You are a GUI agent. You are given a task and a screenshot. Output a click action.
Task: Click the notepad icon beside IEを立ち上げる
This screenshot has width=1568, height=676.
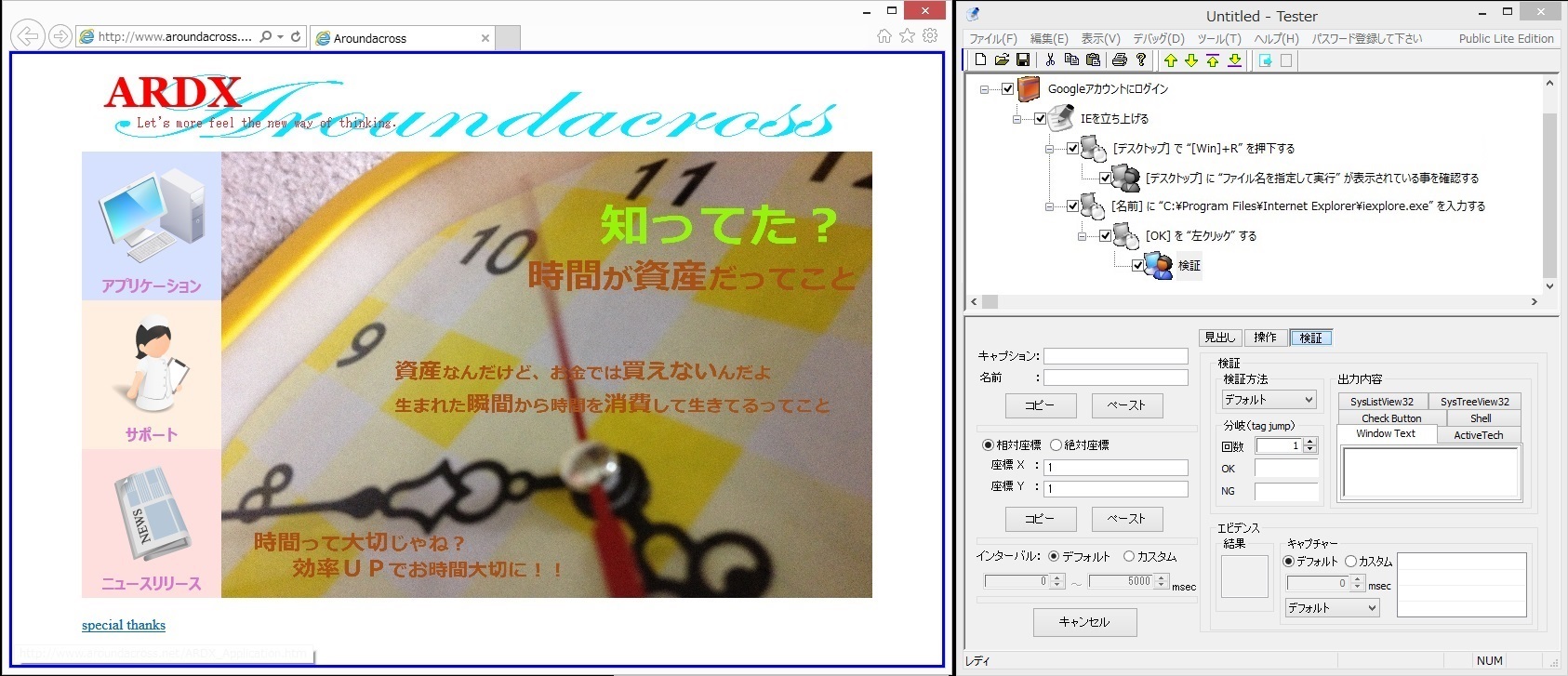pyautogui.click(x=1061, y=118)
